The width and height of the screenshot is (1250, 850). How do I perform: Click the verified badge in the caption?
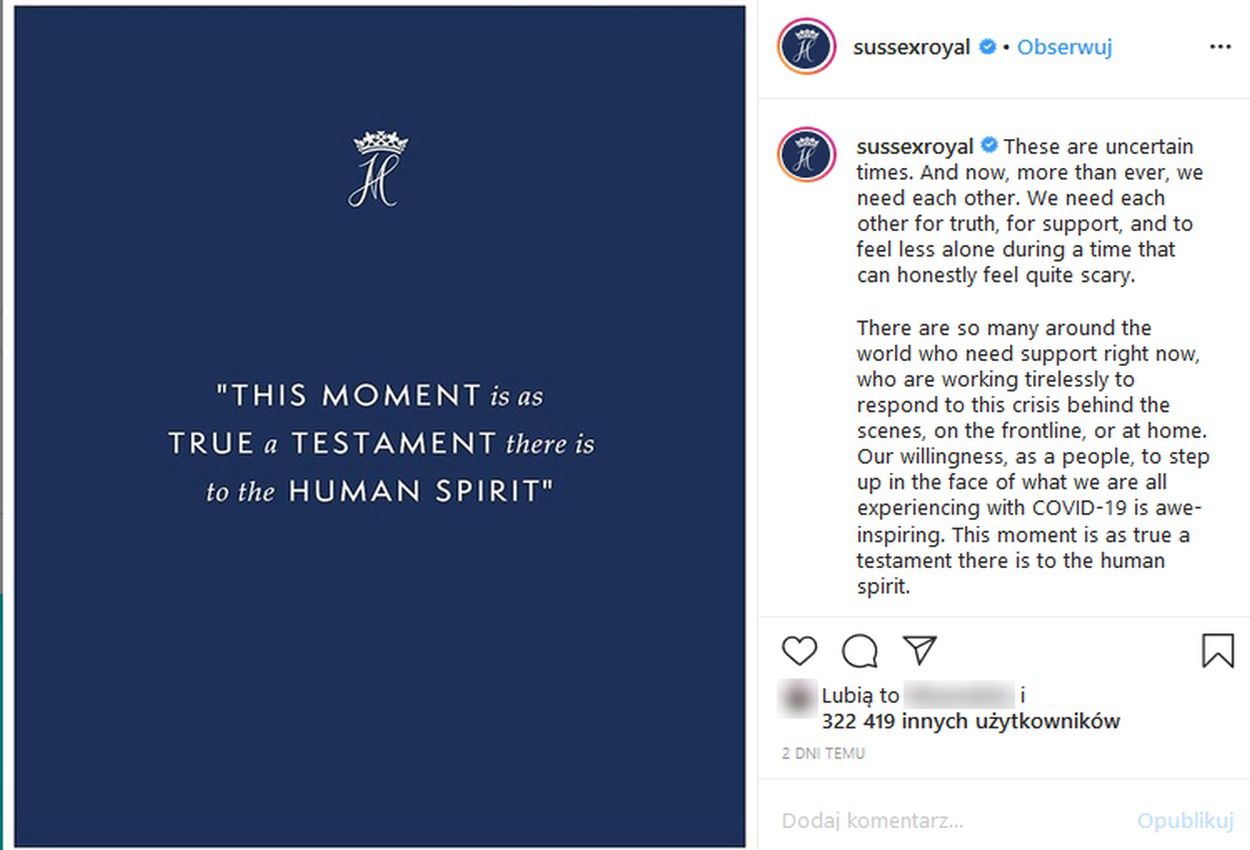tap(990, 147)
